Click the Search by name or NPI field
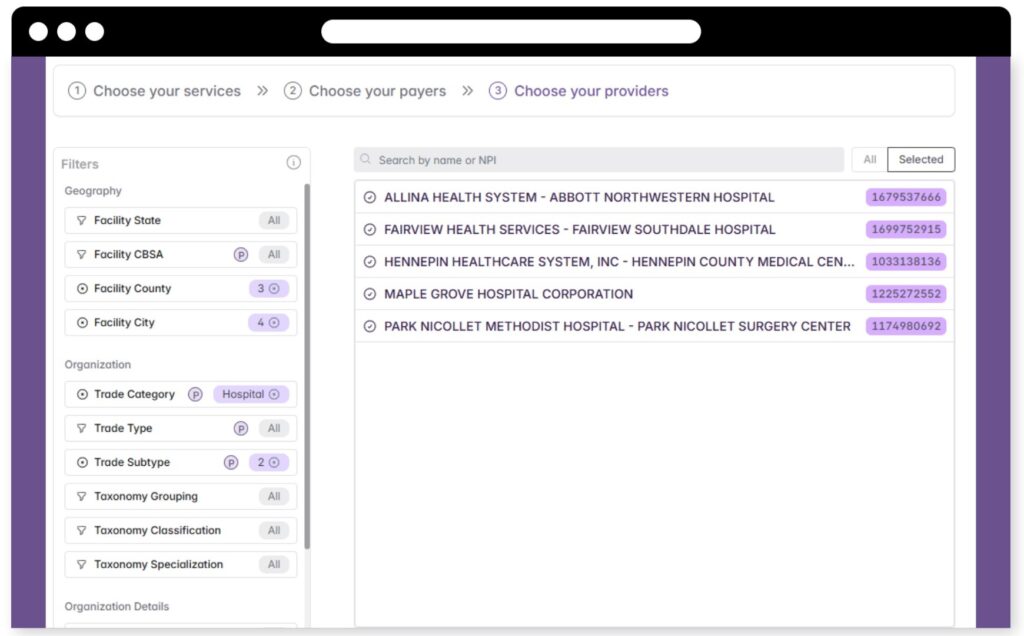Screen dimensions: 1024x636 coord(599,160)
